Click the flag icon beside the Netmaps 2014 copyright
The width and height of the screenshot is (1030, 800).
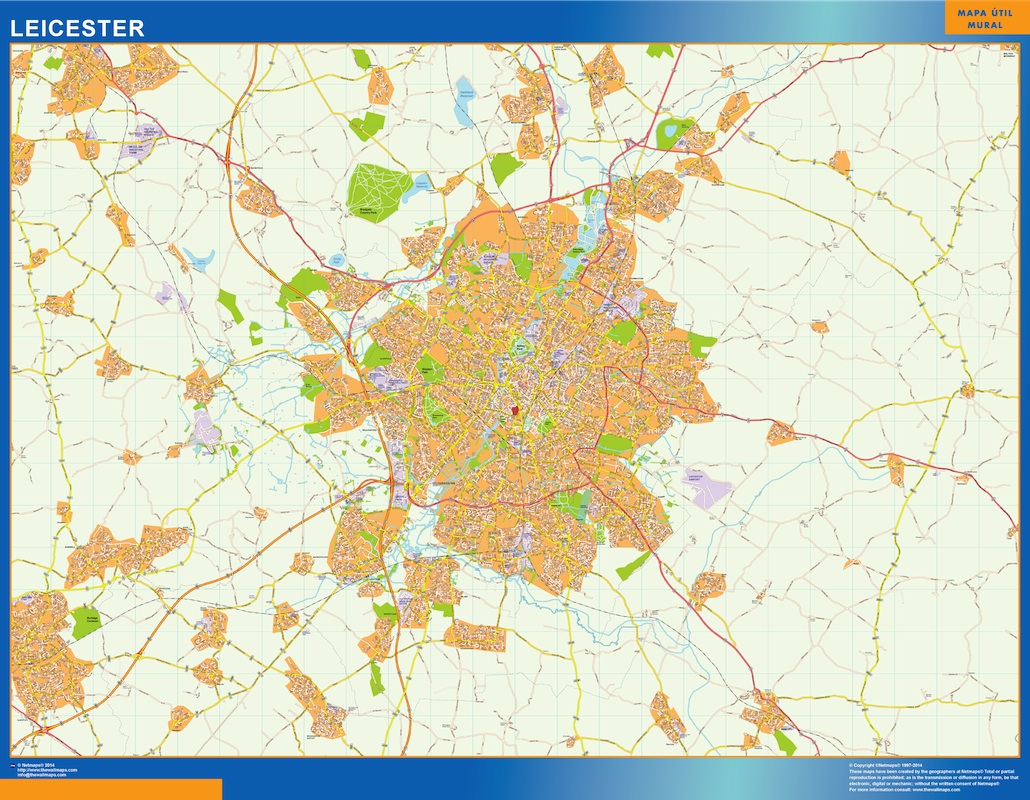(x=13, y=764)
